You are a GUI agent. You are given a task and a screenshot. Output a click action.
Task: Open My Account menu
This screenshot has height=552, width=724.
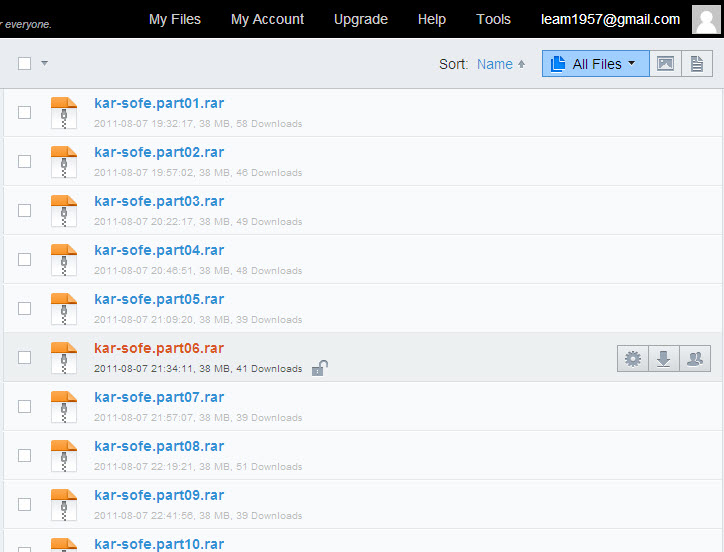coord(267,19)
